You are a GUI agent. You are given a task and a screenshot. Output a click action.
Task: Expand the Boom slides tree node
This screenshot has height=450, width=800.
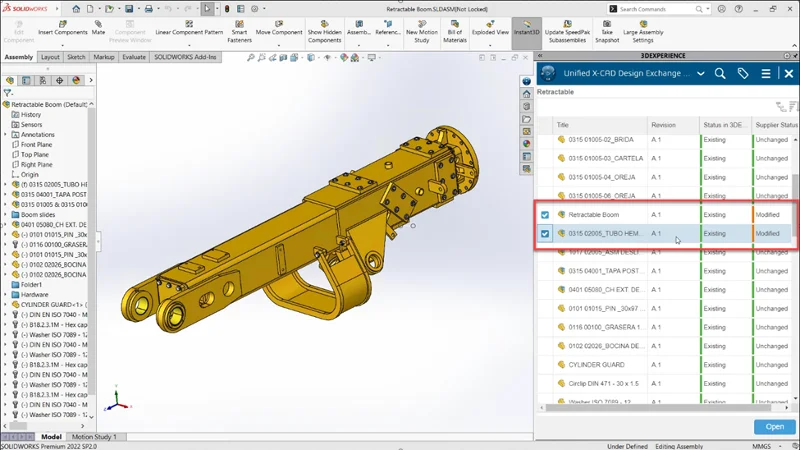point(6,214)
